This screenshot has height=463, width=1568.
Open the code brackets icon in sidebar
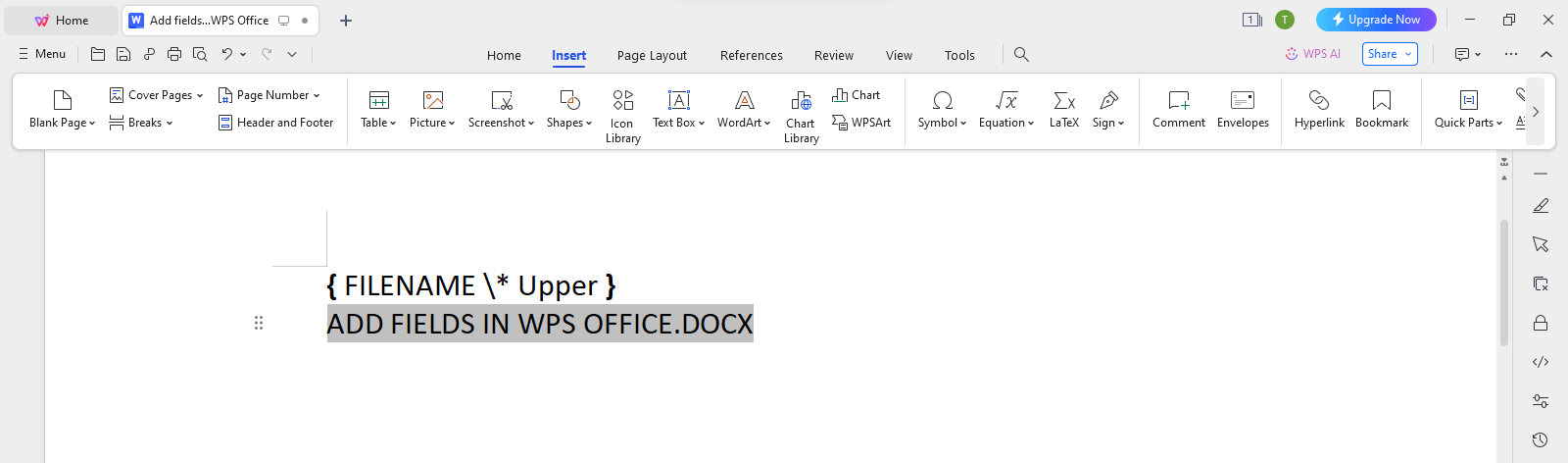pyautogui.click(x=1541, y=362)
